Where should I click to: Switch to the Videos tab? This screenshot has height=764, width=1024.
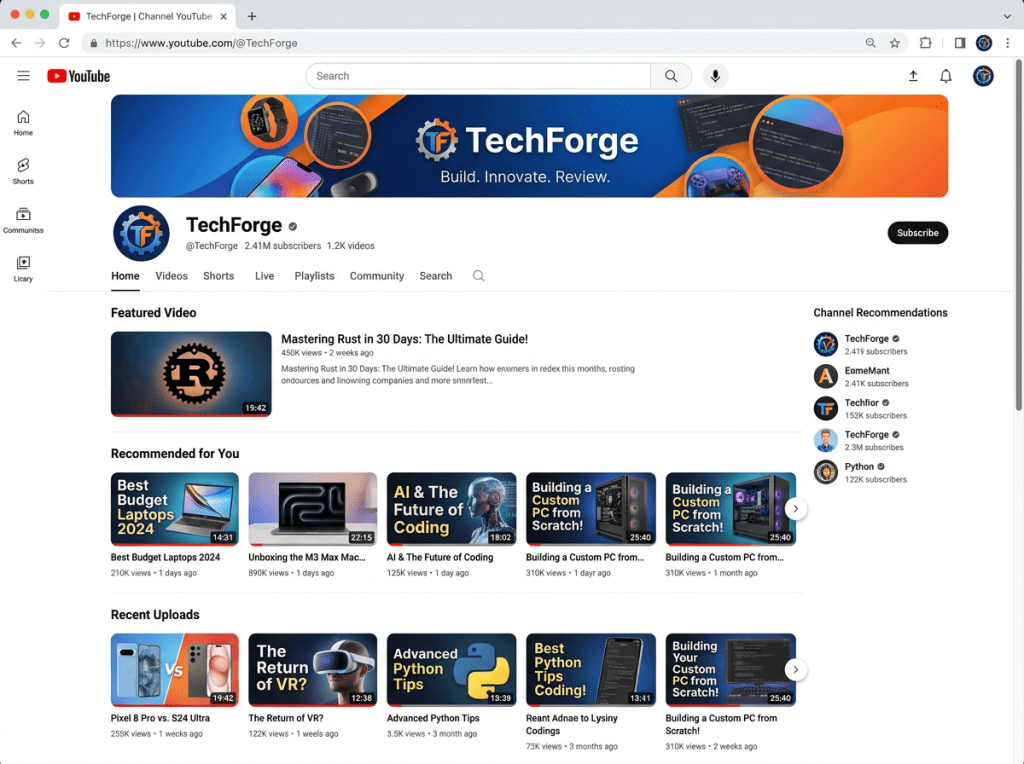[171, 276]
